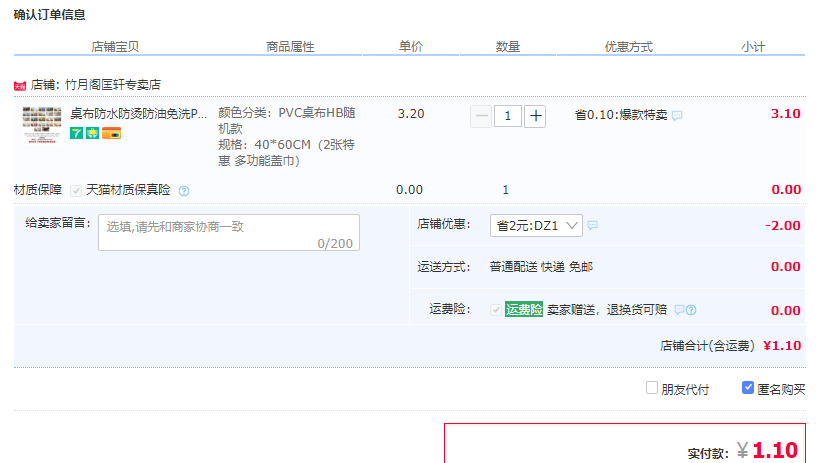Click the 确认订单信息 heading
The height and width of the screenshot is (463, 827).
(50, 15)
